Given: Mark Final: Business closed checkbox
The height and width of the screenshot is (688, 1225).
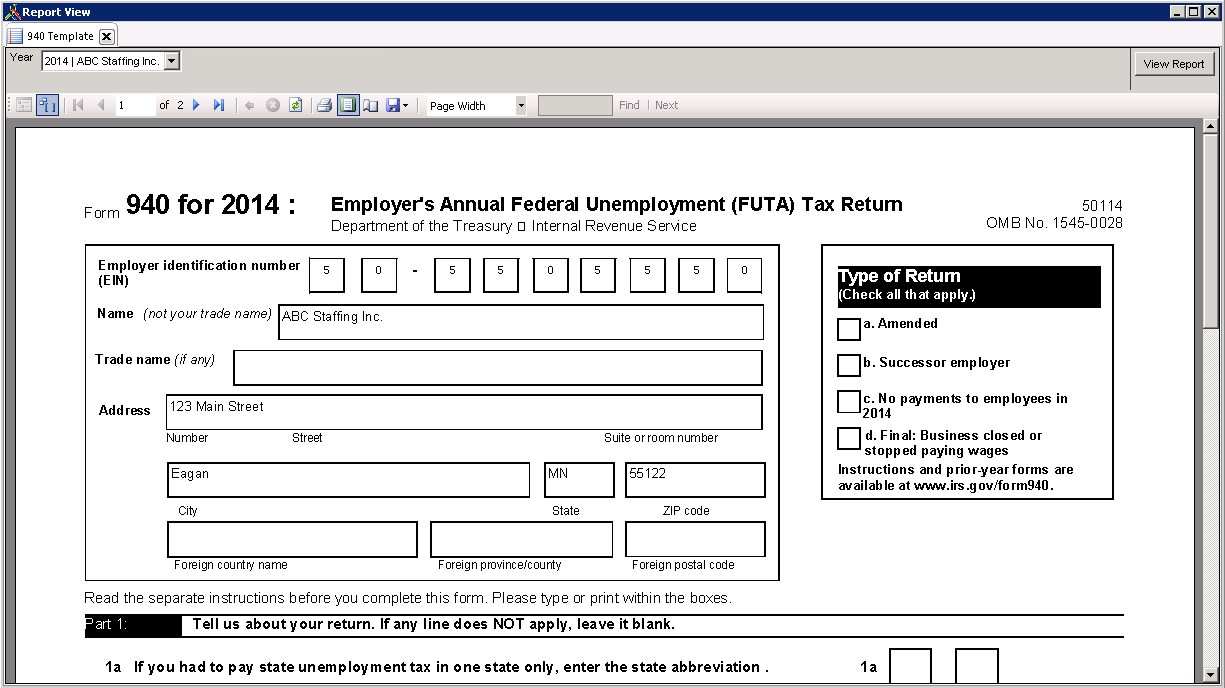Looking at the screenshot, I should (x=848, y=439).
